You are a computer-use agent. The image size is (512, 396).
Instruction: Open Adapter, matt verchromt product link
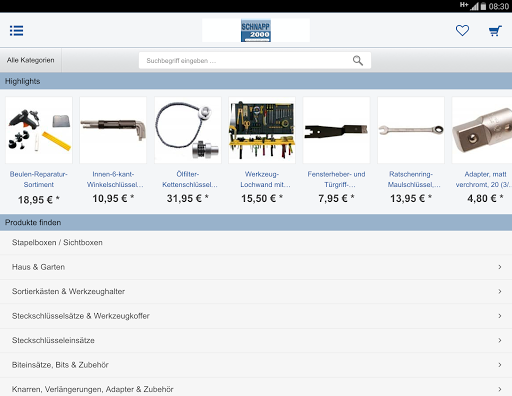(483, 179)
